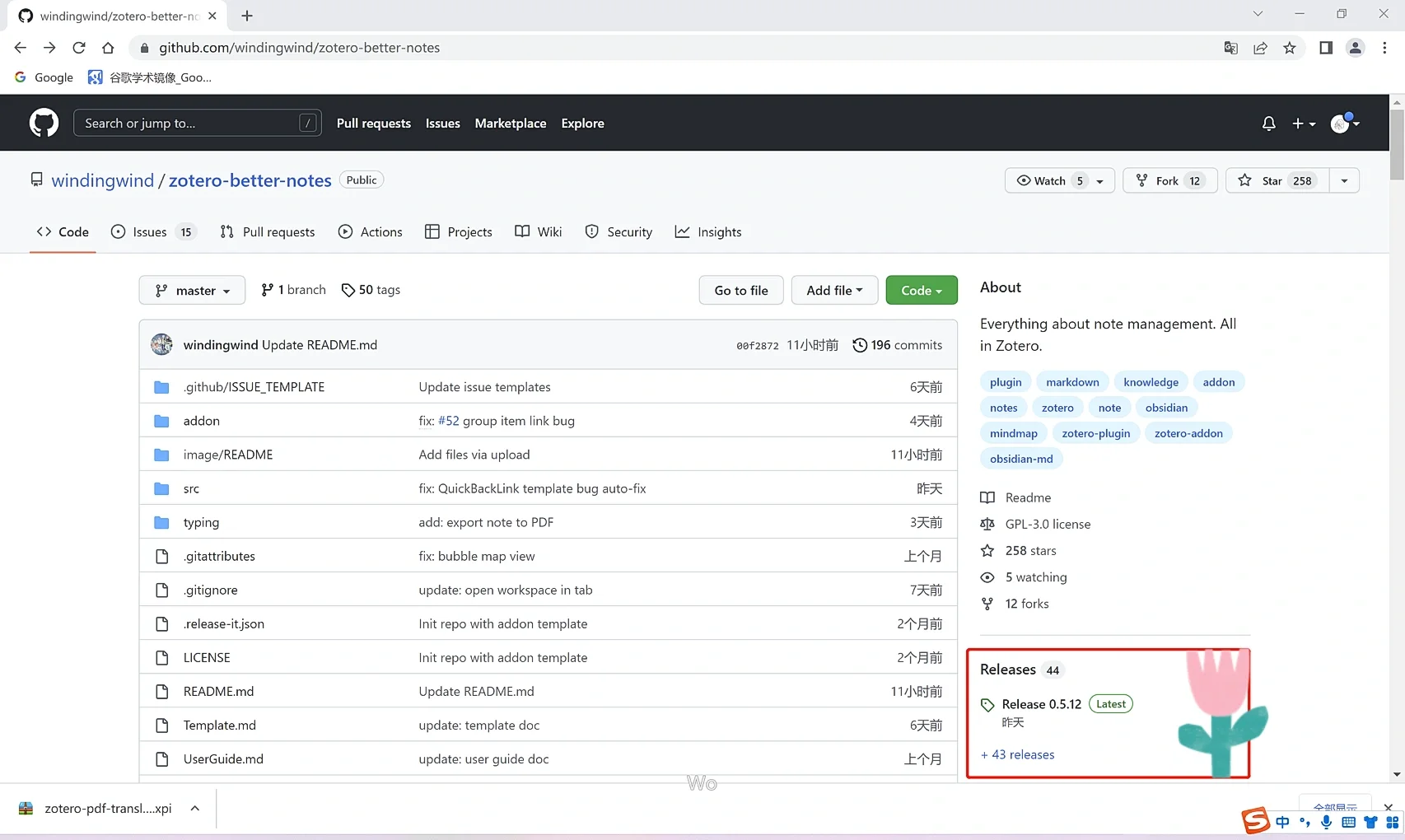Click the GitHub logo home icon
1405x840 pixels.
coord(44,123)
